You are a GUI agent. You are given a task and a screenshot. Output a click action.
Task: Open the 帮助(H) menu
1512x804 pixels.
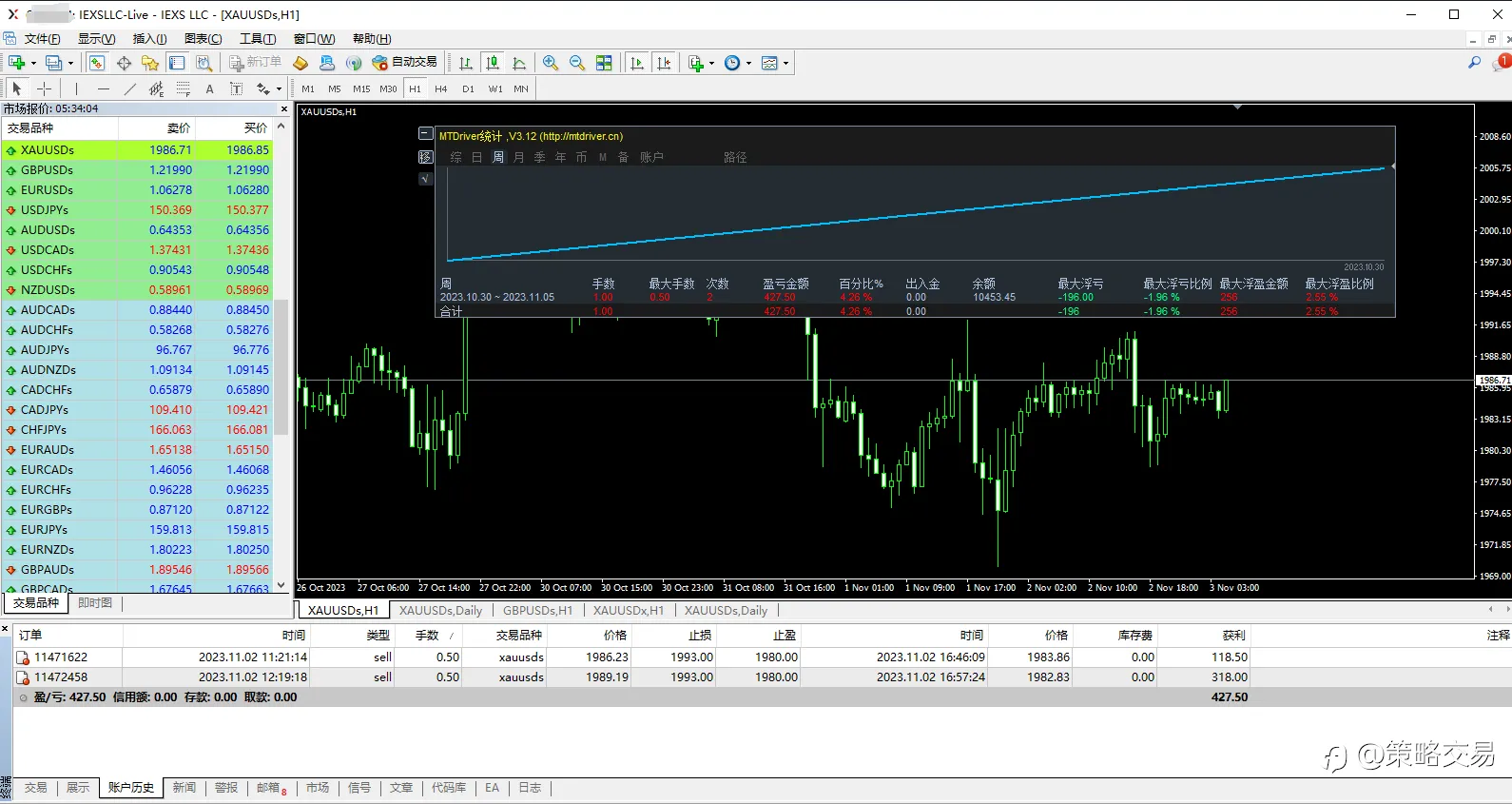pyautogui.click(x=372, y=39)
